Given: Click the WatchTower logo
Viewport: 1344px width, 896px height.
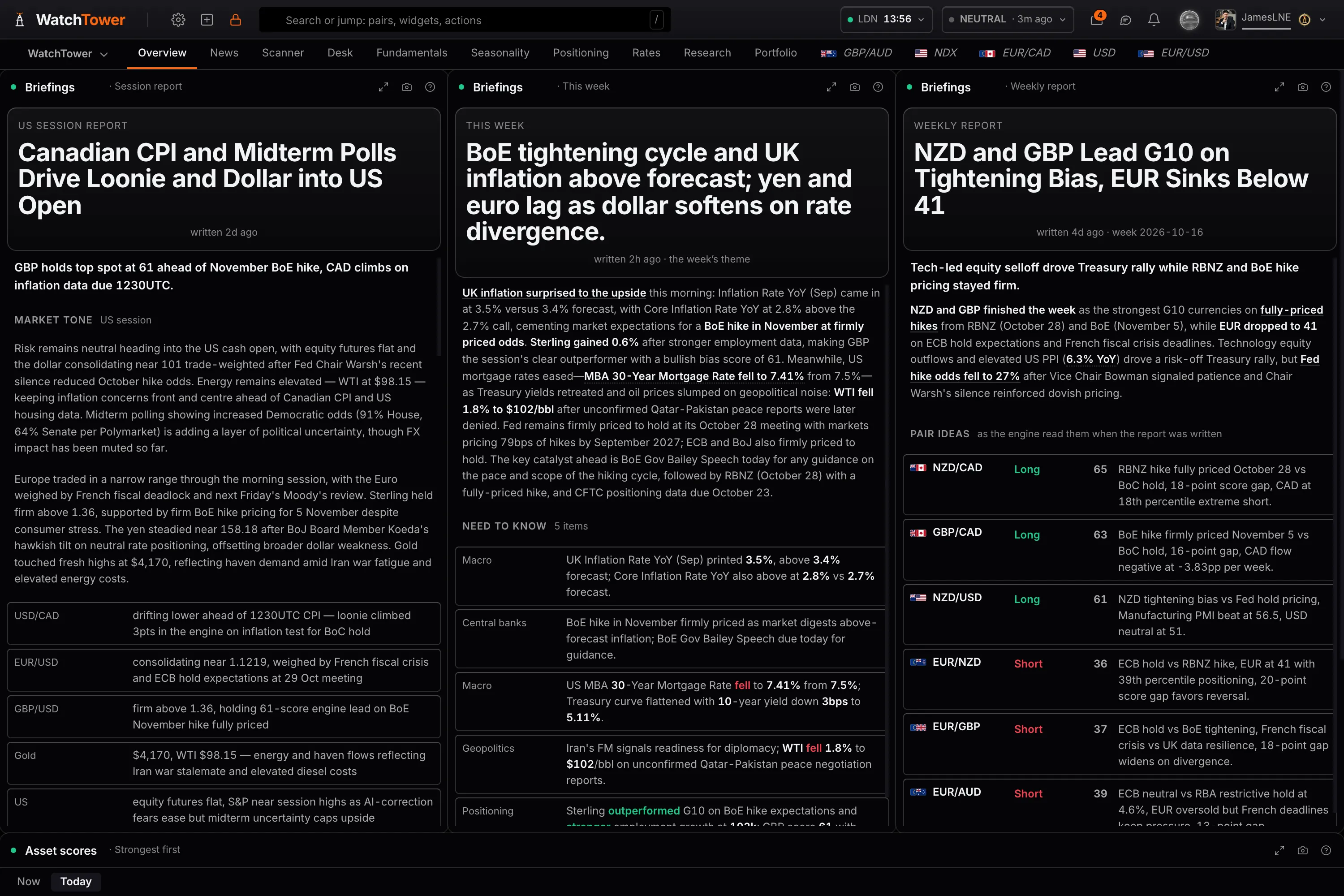Looking at the screenshot, I should tap(70, 20).
